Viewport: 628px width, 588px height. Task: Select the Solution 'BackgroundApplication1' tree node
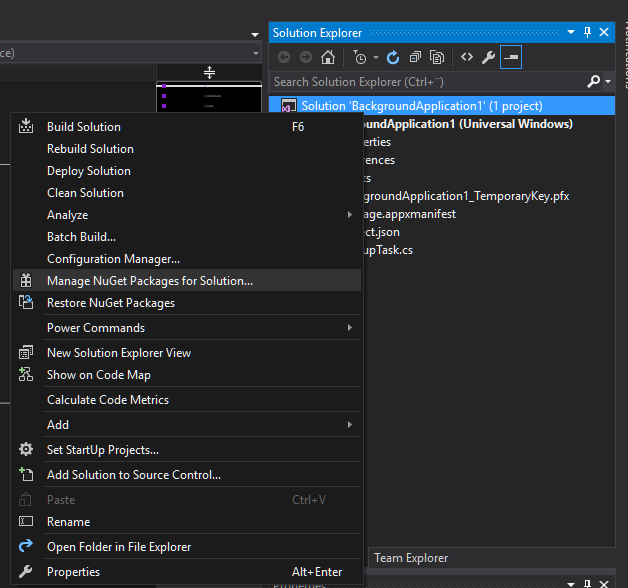pos(442,106)
